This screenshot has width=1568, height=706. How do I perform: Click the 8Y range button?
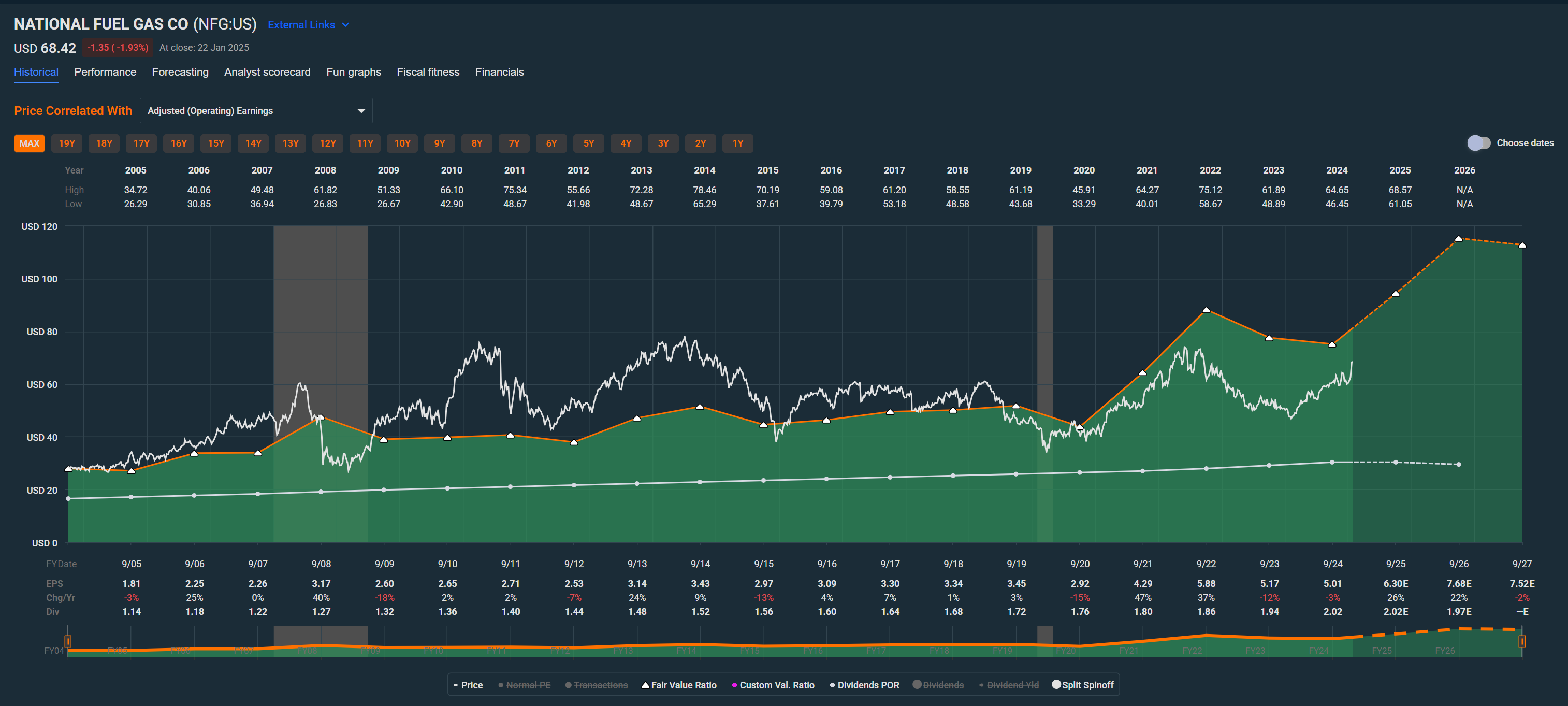tap(476, 143)
